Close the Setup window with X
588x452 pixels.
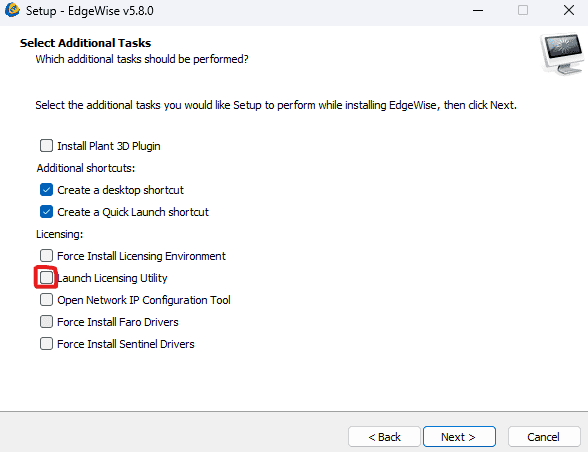pyautogui.click(x=569, y=11)
